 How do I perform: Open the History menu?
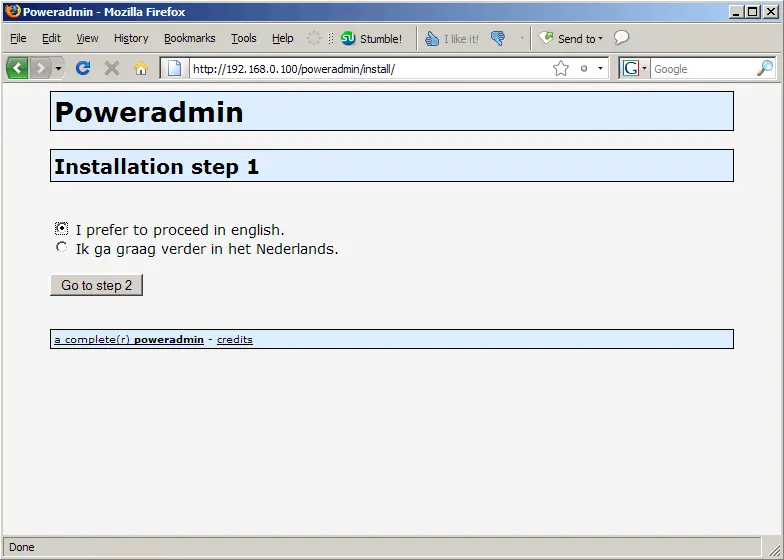pos(131,38)
